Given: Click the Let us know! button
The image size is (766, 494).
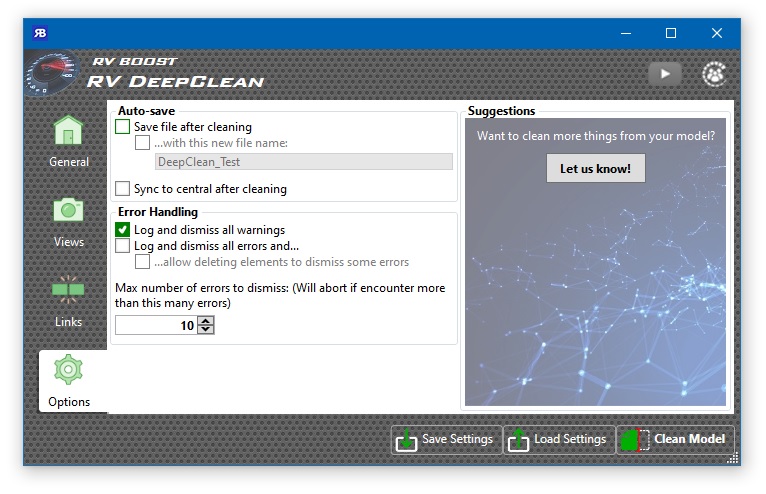Looking at the screenshot, I should coord(596,169).
